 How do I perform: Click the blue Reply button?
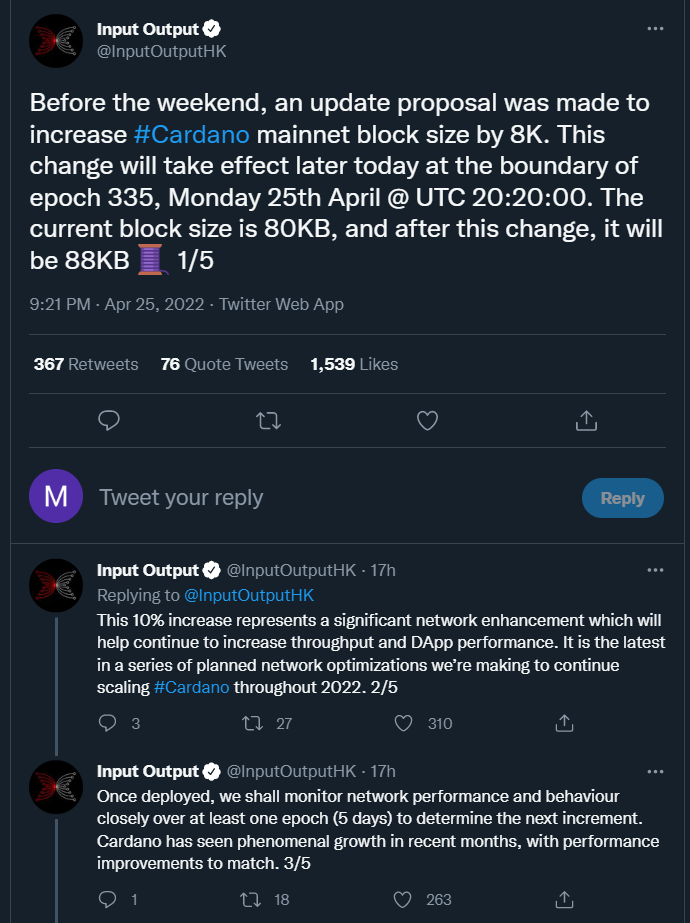click(x=622, y=498)
